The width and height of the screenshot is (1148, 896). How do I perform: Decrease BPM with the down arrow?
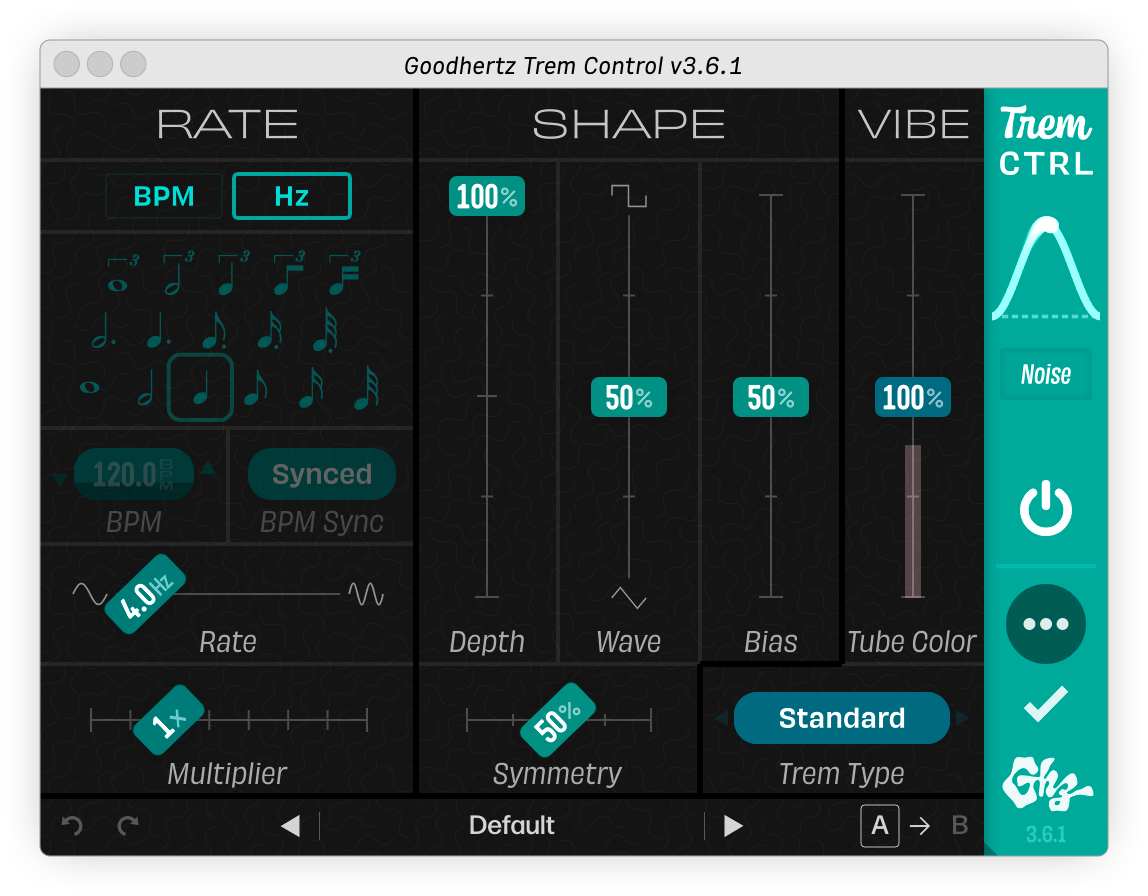[x=60, y=480]
